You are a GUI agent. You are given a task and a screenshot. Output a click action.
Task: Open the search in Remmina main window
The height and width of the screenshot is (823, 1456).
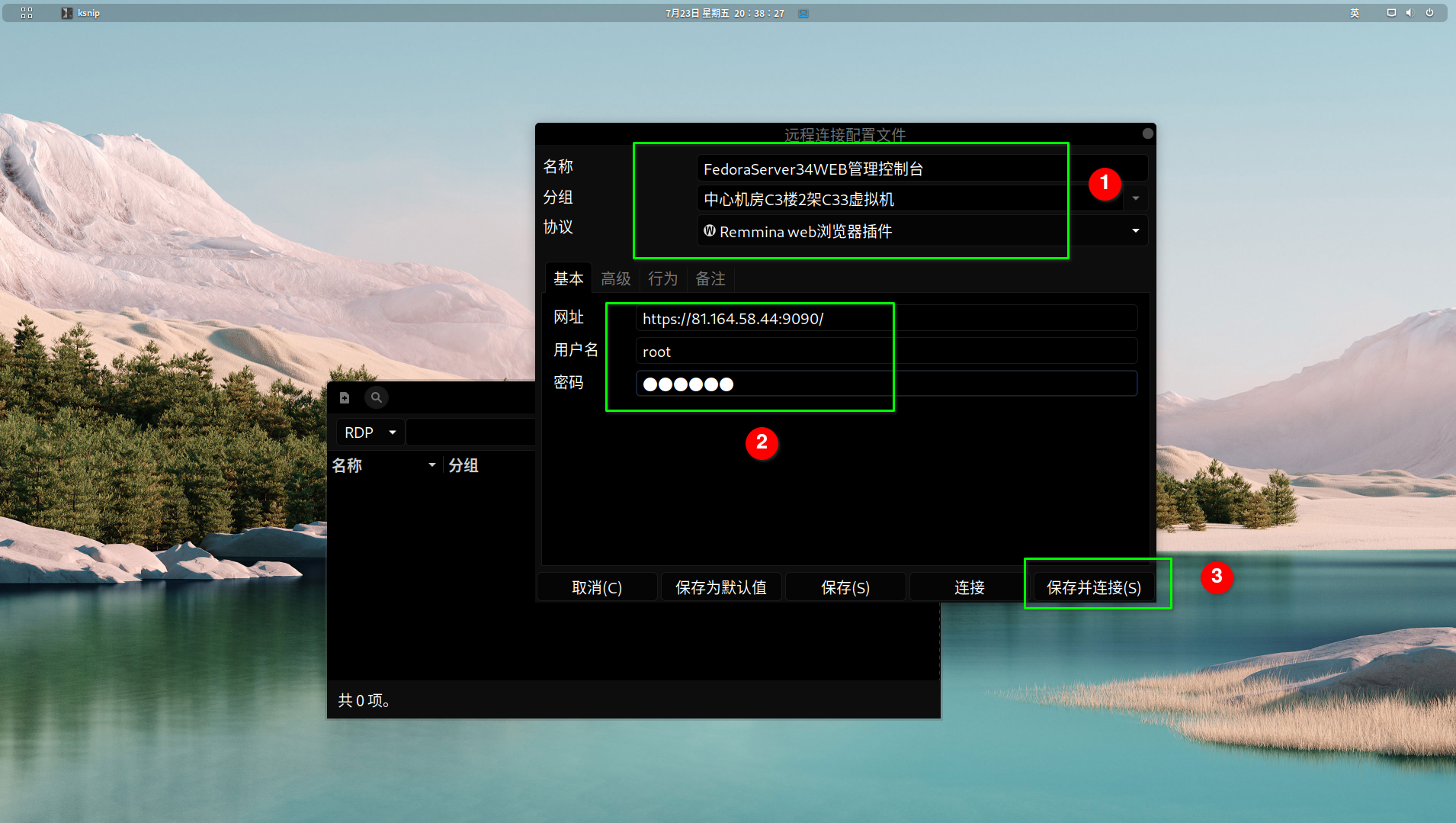pos(377,397)
